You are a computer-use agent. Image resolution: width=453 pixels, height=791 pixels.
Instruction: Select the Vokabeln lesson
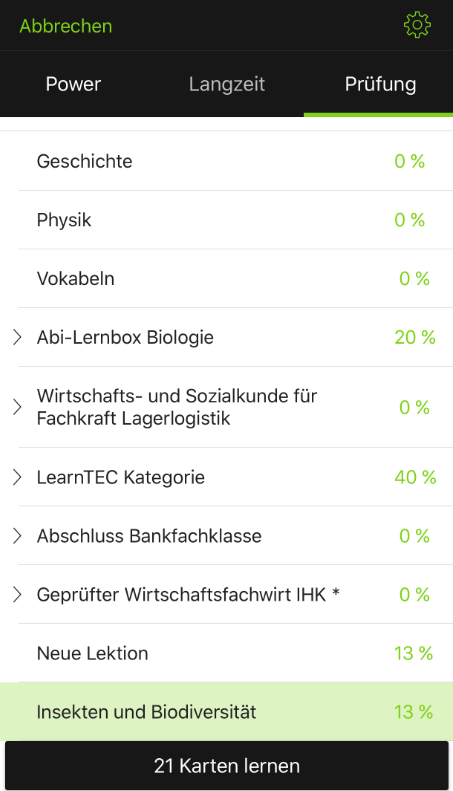point(226,278)
